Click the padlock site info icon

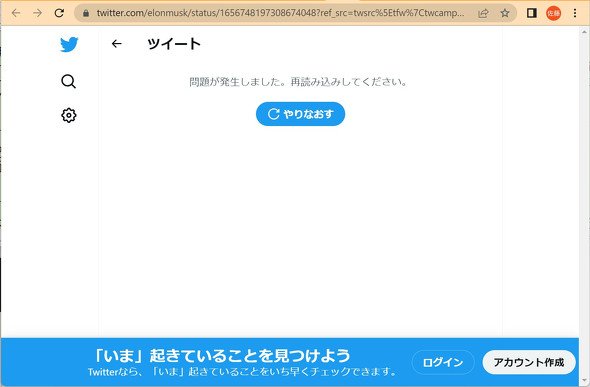click(86, 13)
